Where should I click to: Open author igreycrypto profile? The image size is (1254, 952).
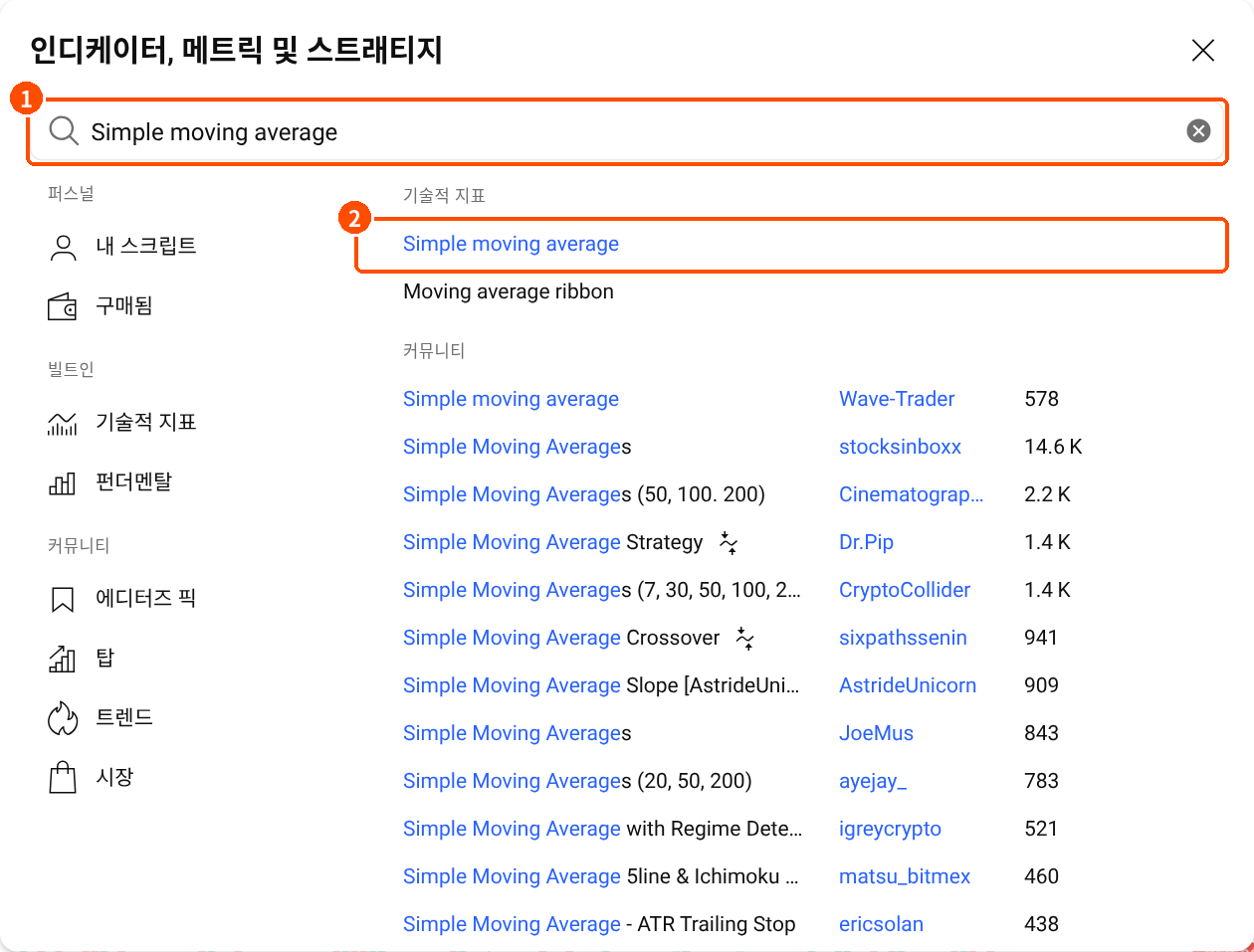click(890, 829)
